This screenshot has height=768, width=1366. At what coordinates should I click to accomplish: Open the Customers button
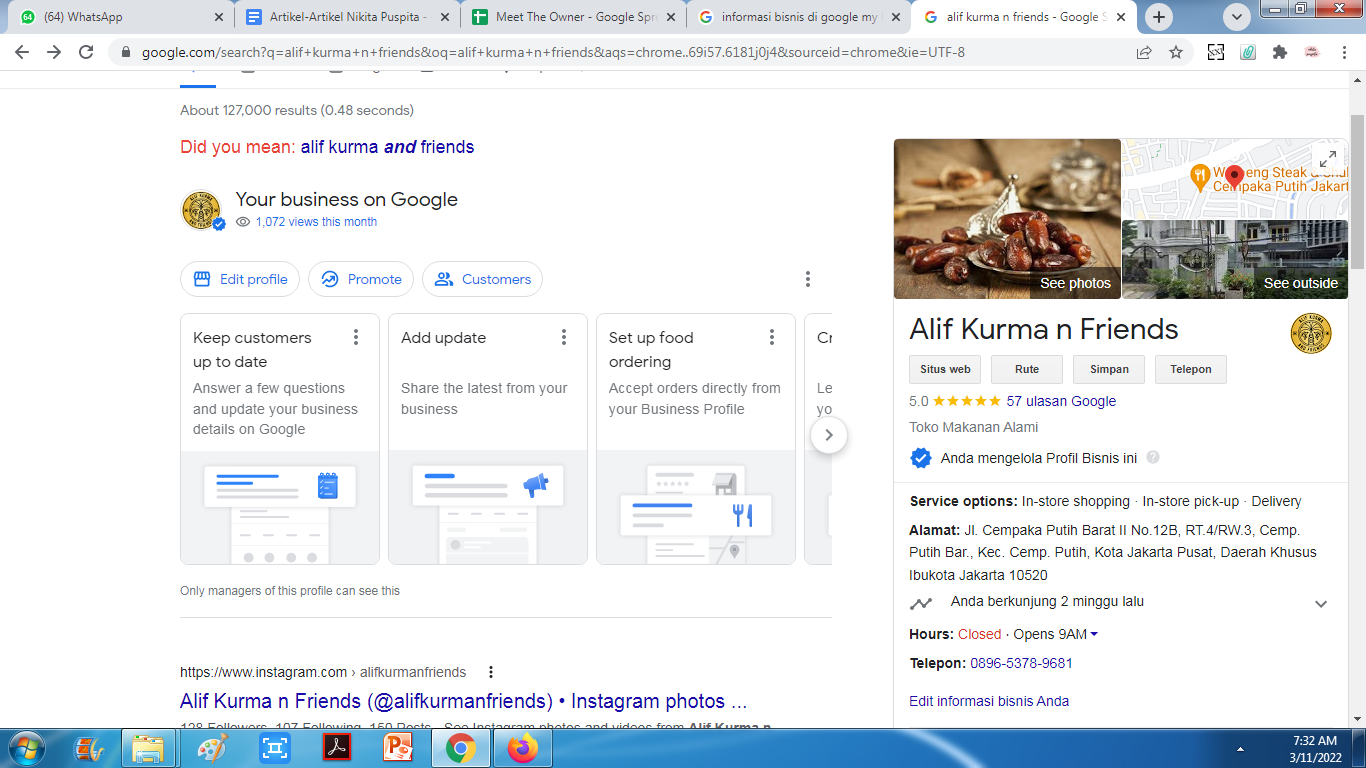(482, 279)
